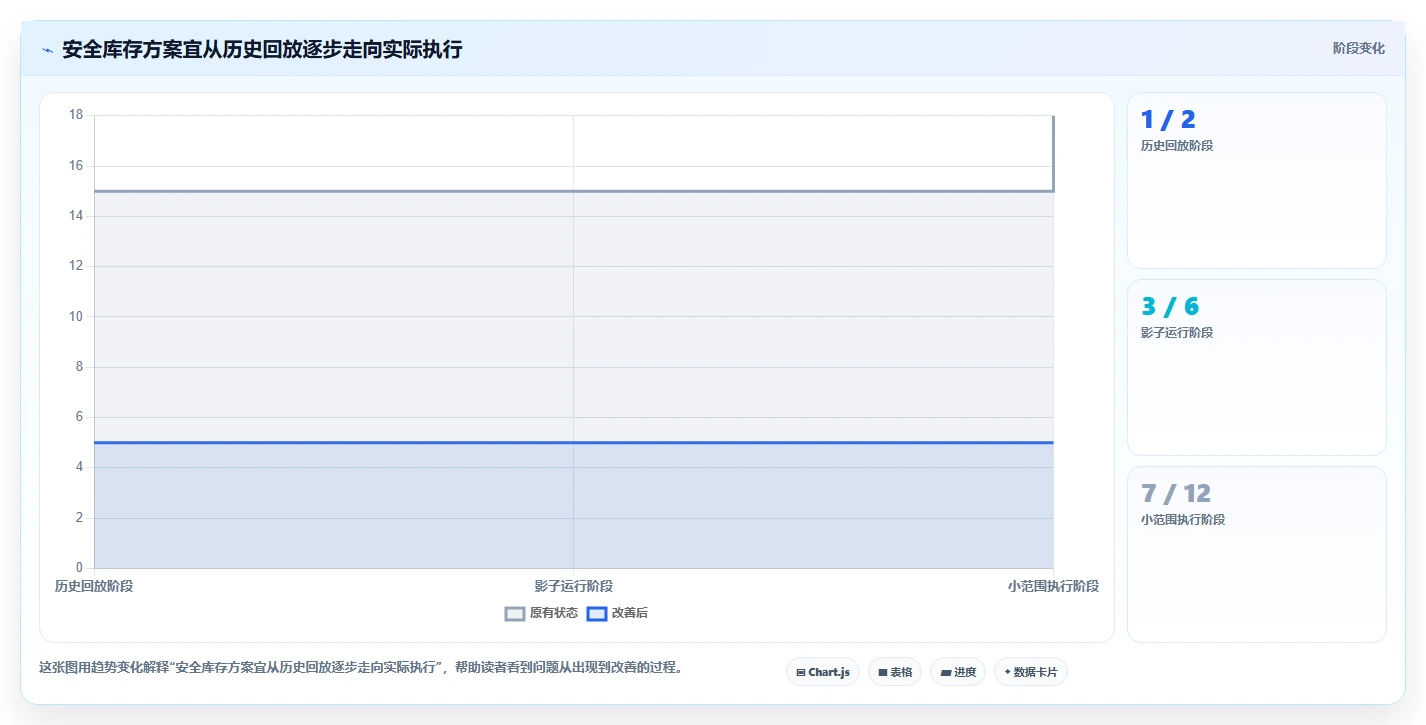Image resolution: width=1426 pixels, height=725 pixels.
Task: Click the 历史回放阶段 card caption
Action: [x=1177, y=146]
